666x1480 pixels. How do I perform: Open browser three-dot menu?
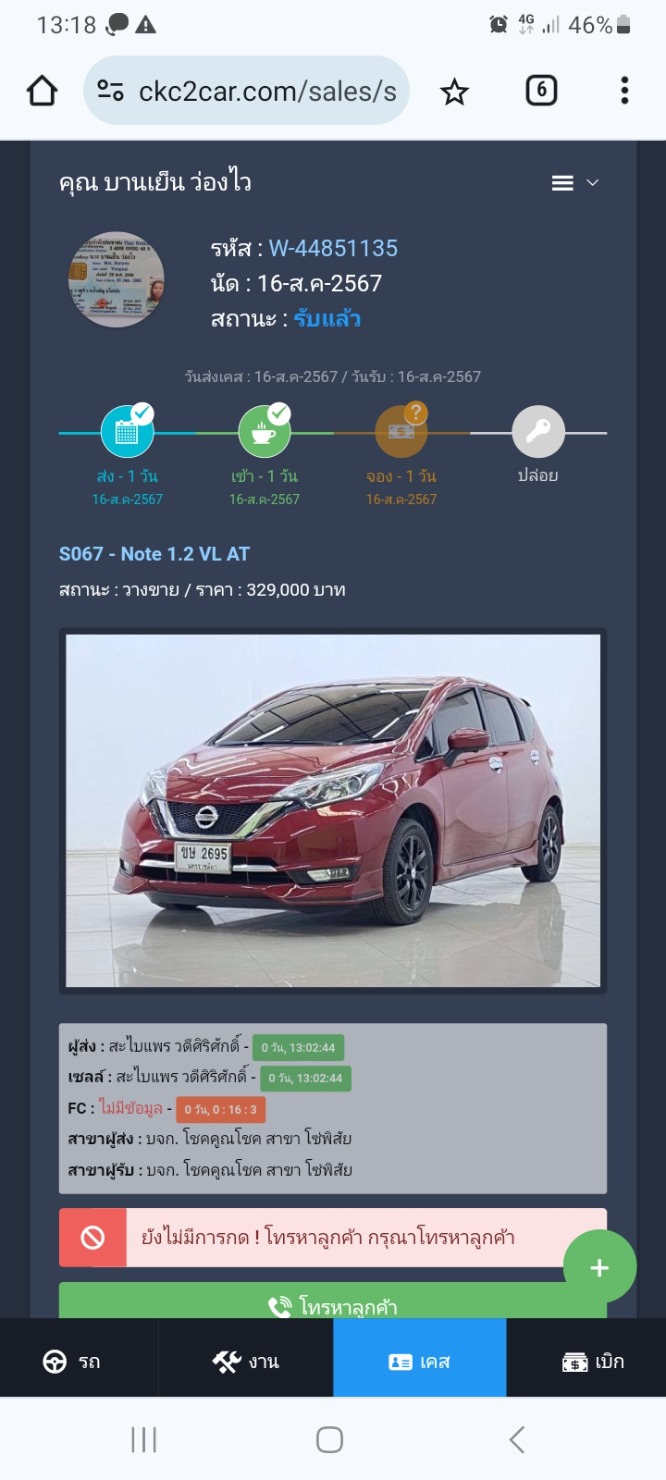624,91
